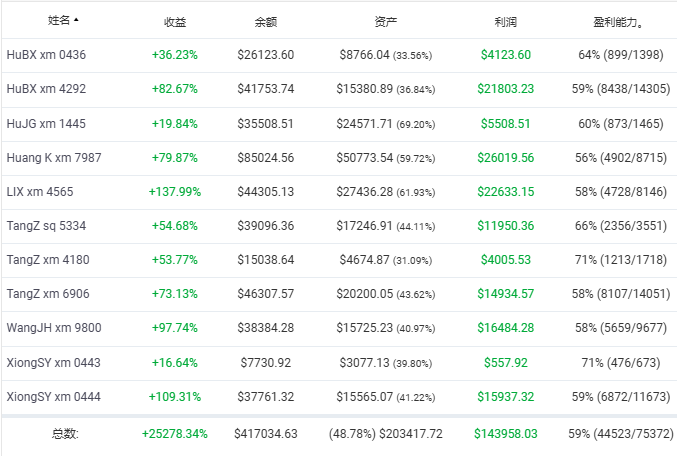Sort table by 盈利能力 column header
Screen dimensions: 677x456
[617, 22]
